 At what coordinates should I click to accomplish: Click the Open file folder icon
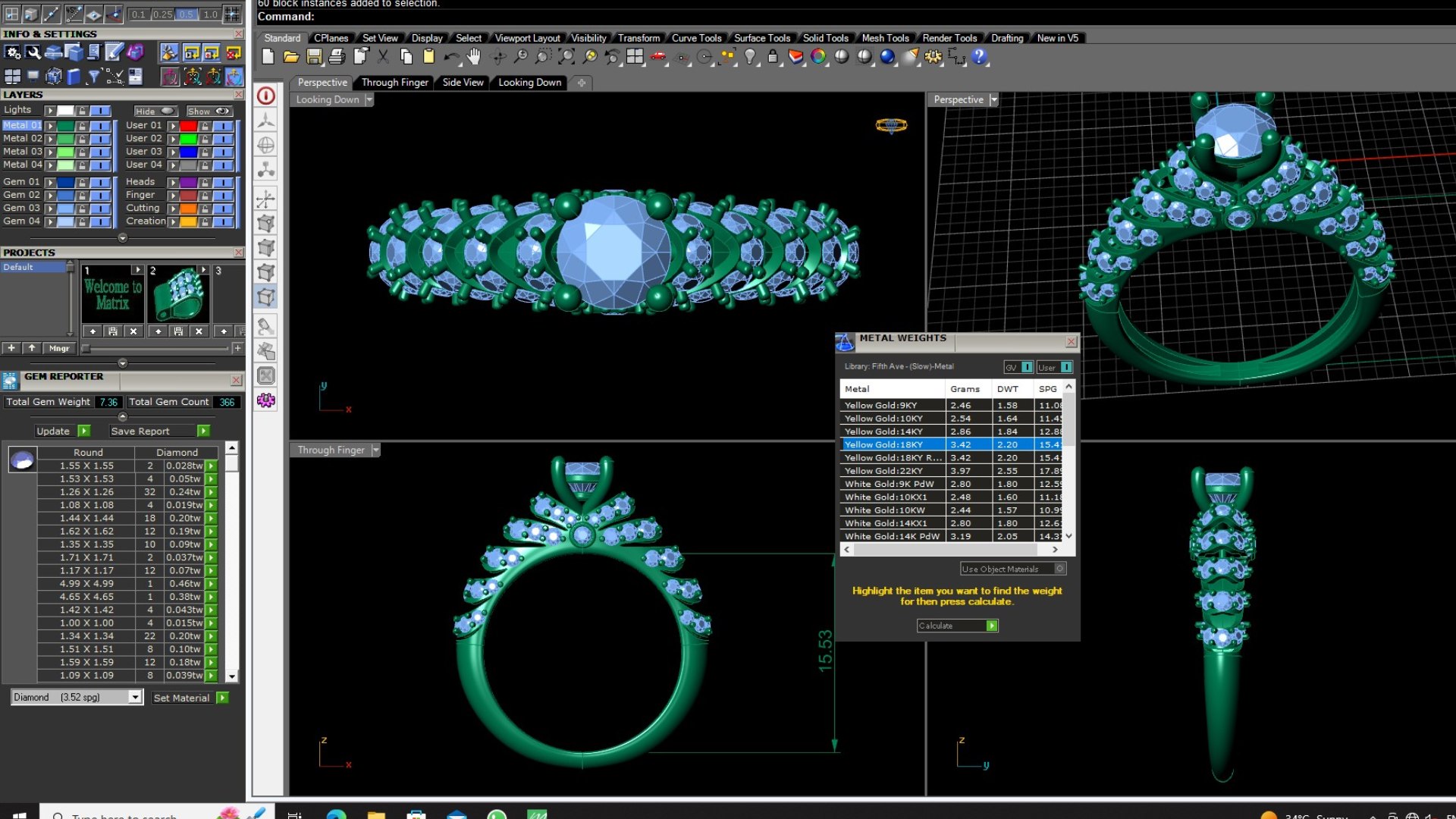(291, 56)
